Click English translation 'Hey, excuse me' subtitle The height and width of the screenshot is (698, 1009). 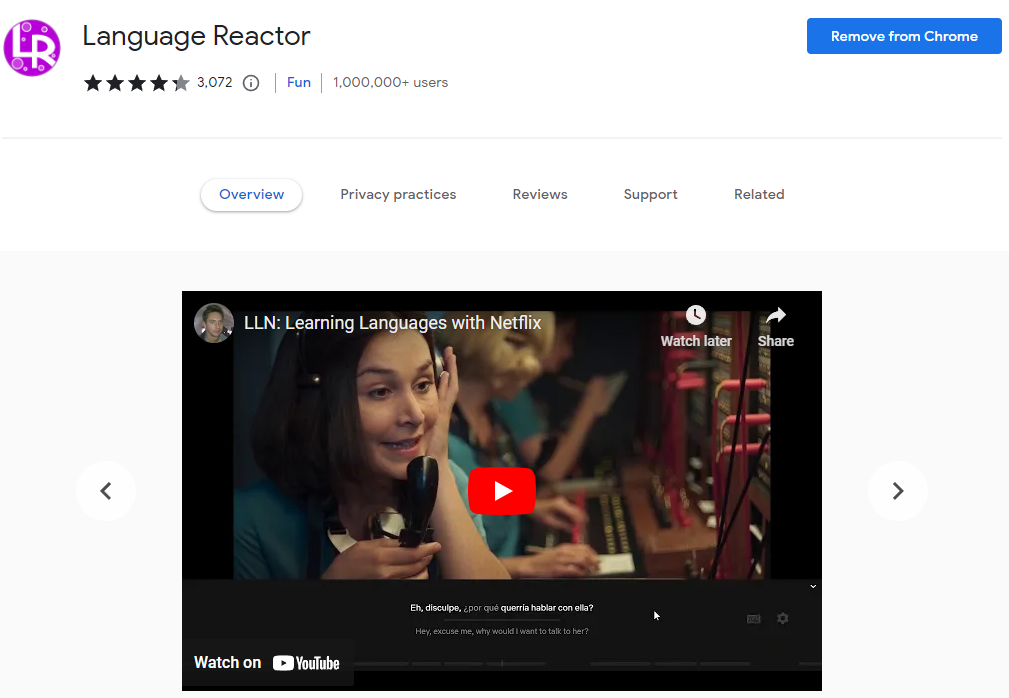(x=502, y=631)
